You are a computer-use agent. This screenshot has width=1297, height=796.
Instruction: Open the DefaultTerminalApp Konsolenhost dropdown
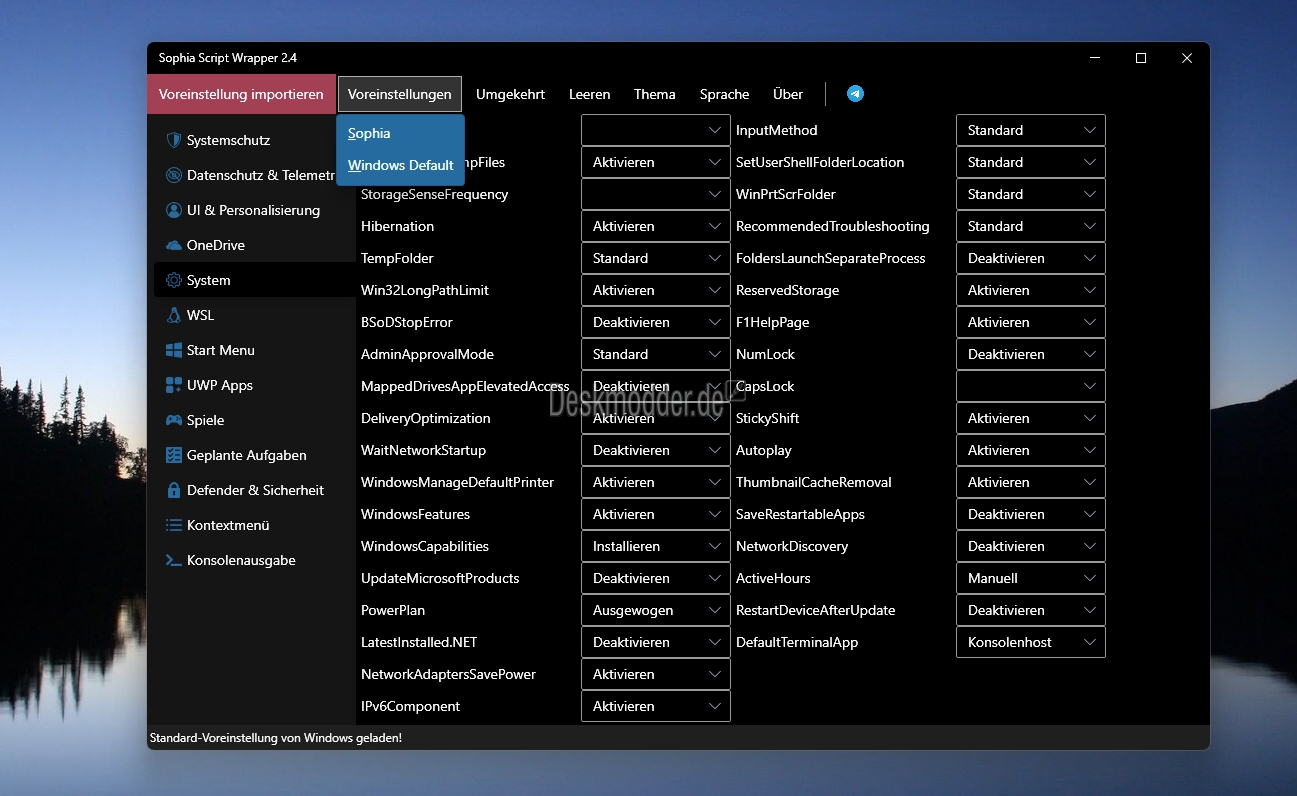tap(1031, 642)
